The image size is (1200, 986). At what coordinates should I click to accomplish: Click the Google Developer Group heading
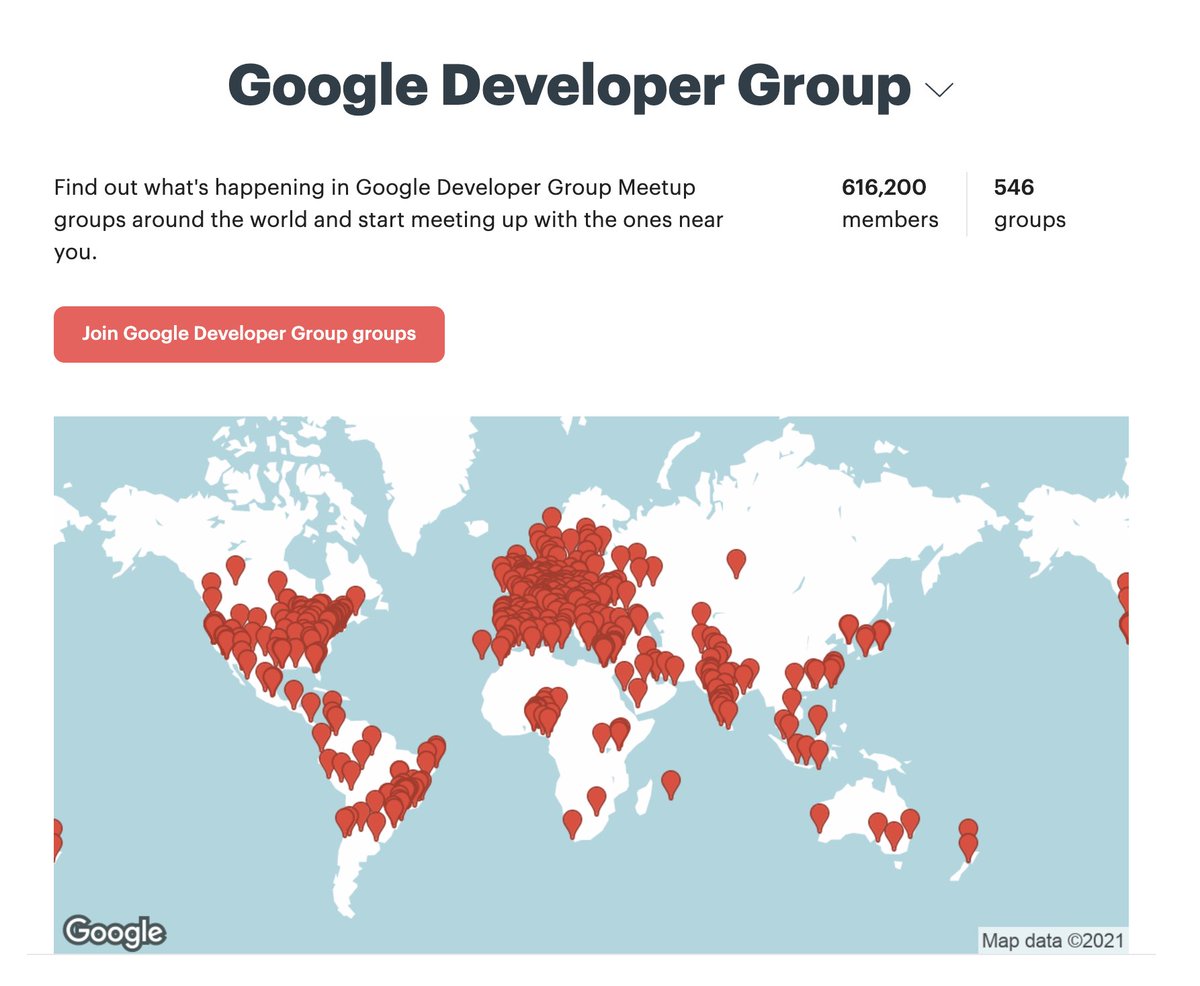click(x=569, y=86)
